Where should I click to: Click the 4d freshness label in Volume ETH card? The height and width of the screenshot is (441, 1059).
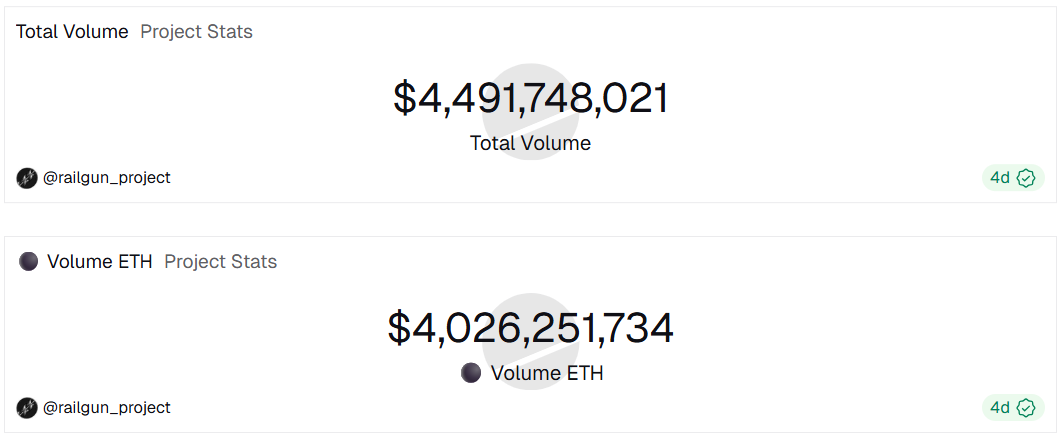[1000, 408]
